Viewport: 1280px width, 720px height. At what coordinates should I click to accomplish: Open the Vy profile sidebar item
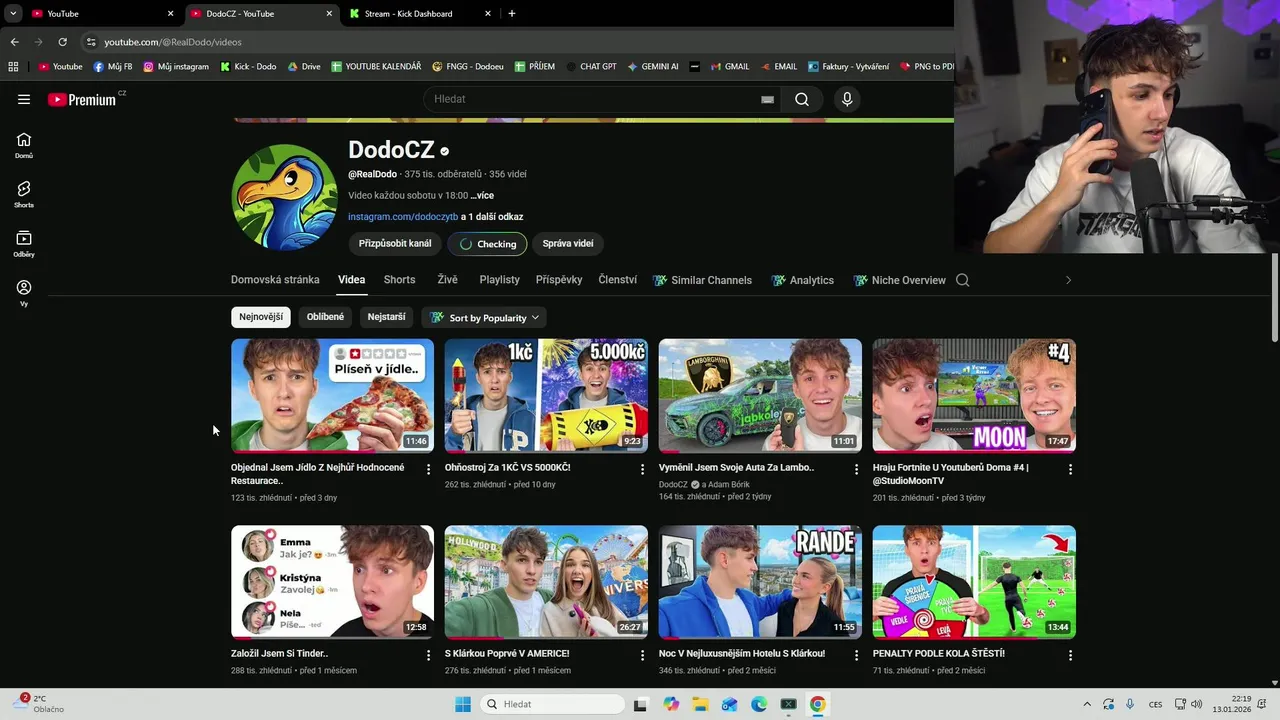coord(24,293)
